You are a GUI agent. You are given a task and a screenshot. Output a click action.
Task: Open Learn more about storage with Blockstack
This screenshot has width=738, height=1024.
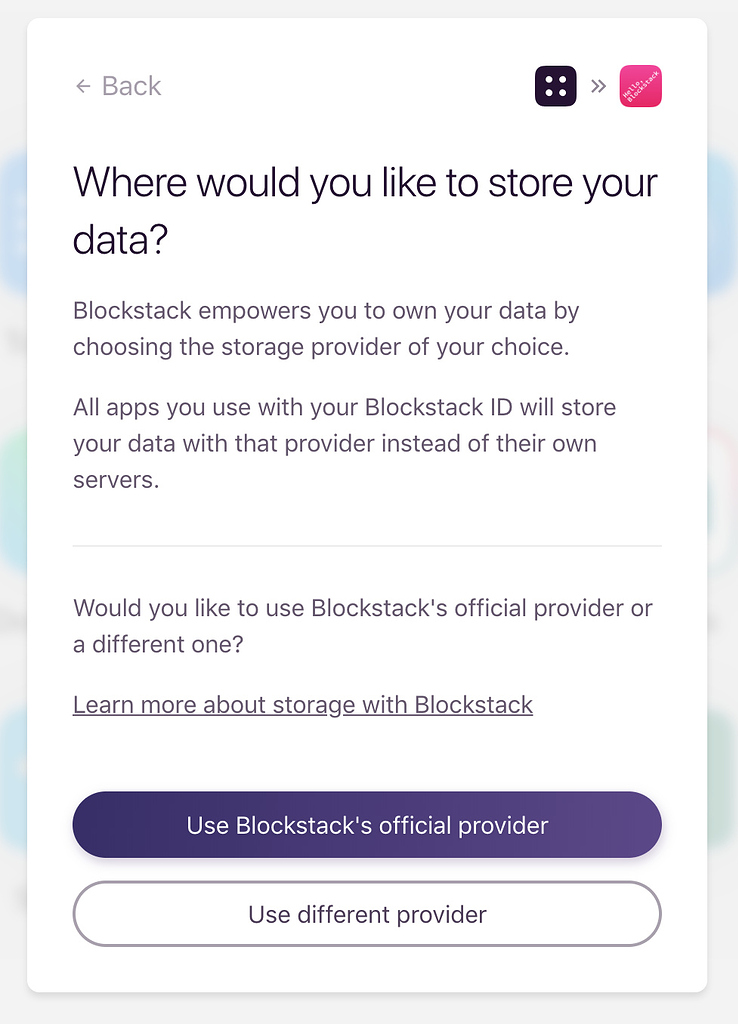[x=302, y=705]
